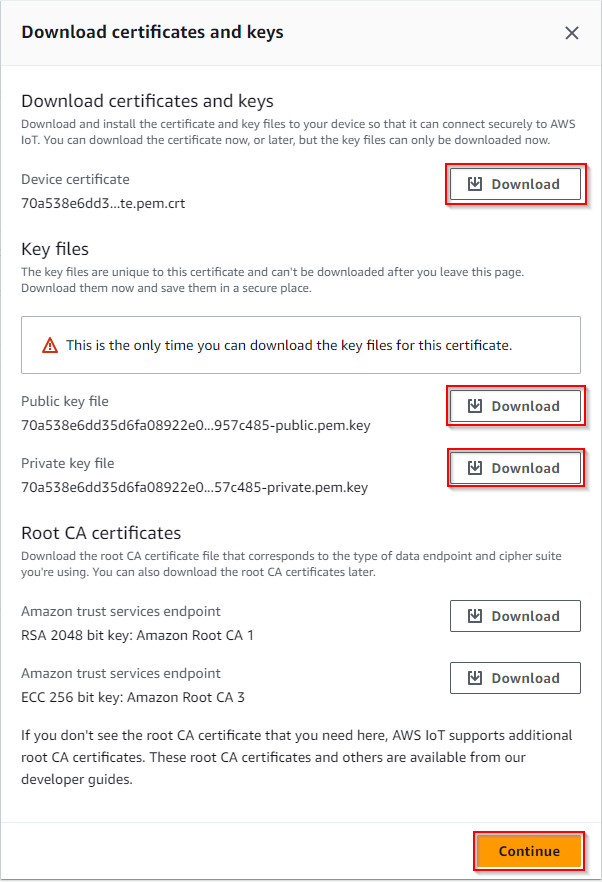602x882 pixels.
Task: Click the Root CA certificates heading
Action: pos(101,532)
